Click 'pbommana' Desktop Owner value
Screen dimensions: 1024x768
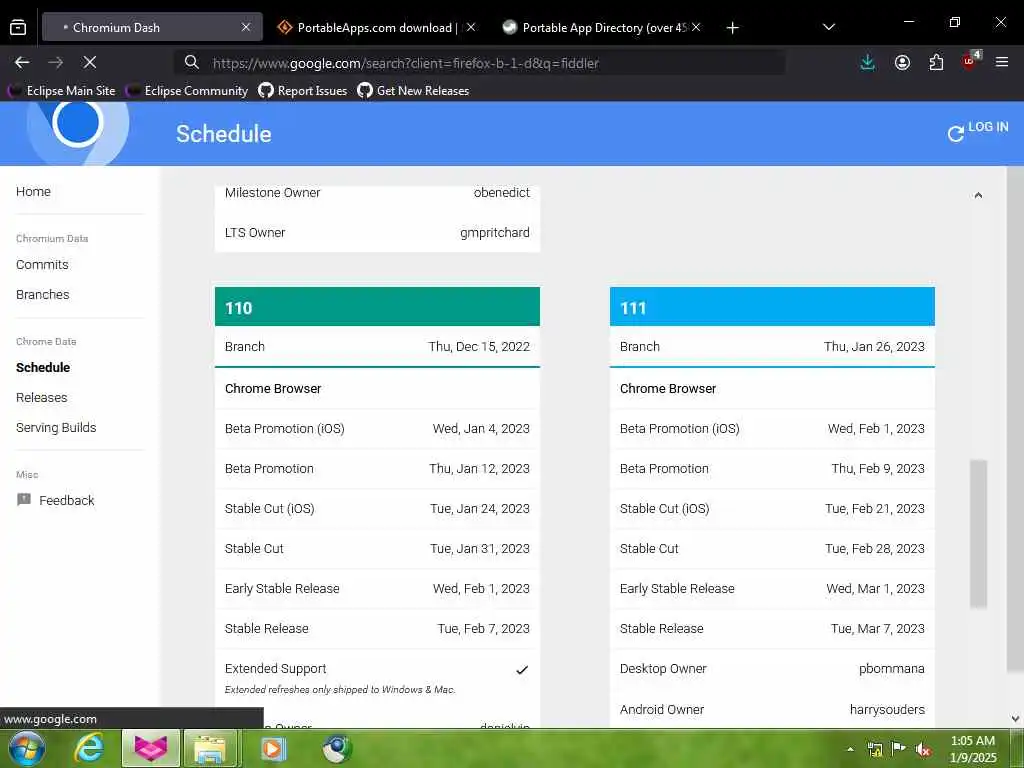[891, 669]
